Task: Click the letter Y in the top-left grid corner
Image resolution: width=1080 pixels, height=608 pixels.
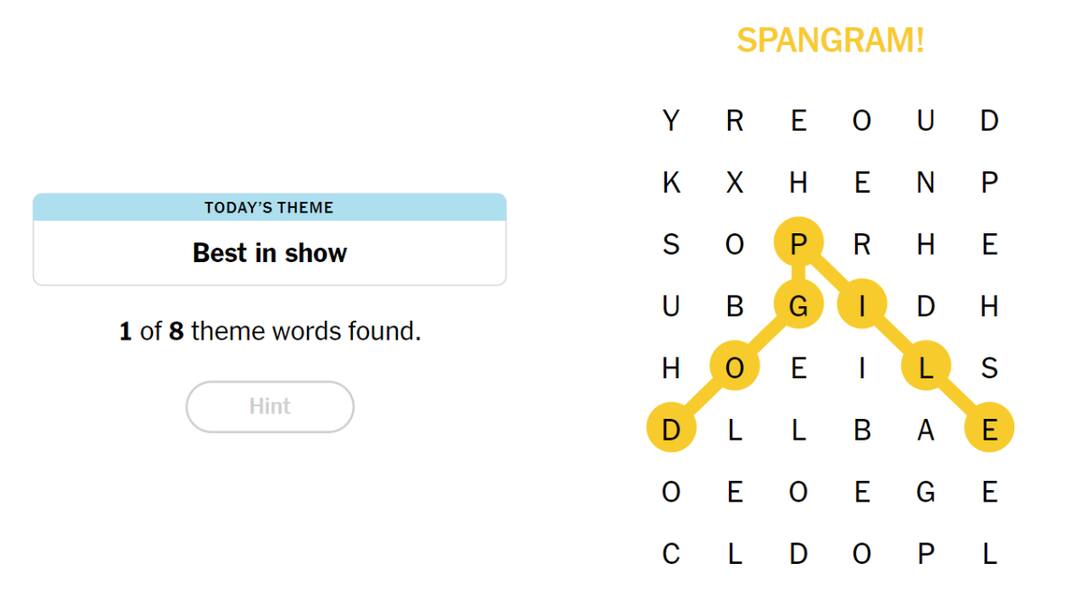Action: click(x=671, y=120)
